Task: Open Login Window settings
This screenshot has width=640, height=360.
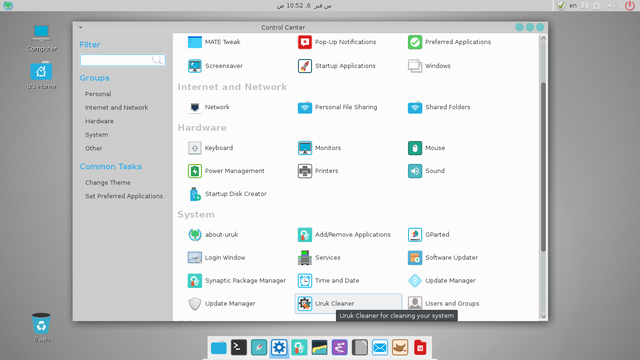Action: 216,258
